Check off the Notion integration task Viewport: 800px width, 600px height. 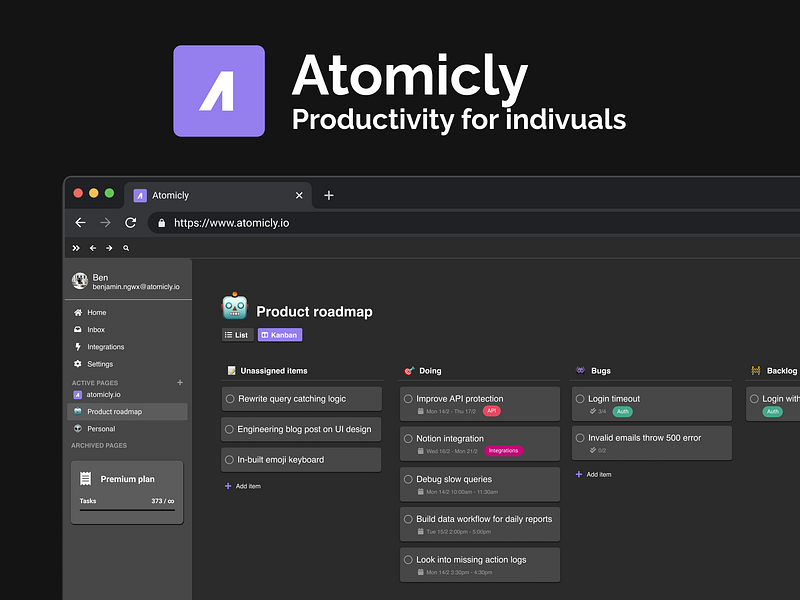pyautogui.click(x=408, y=439)
